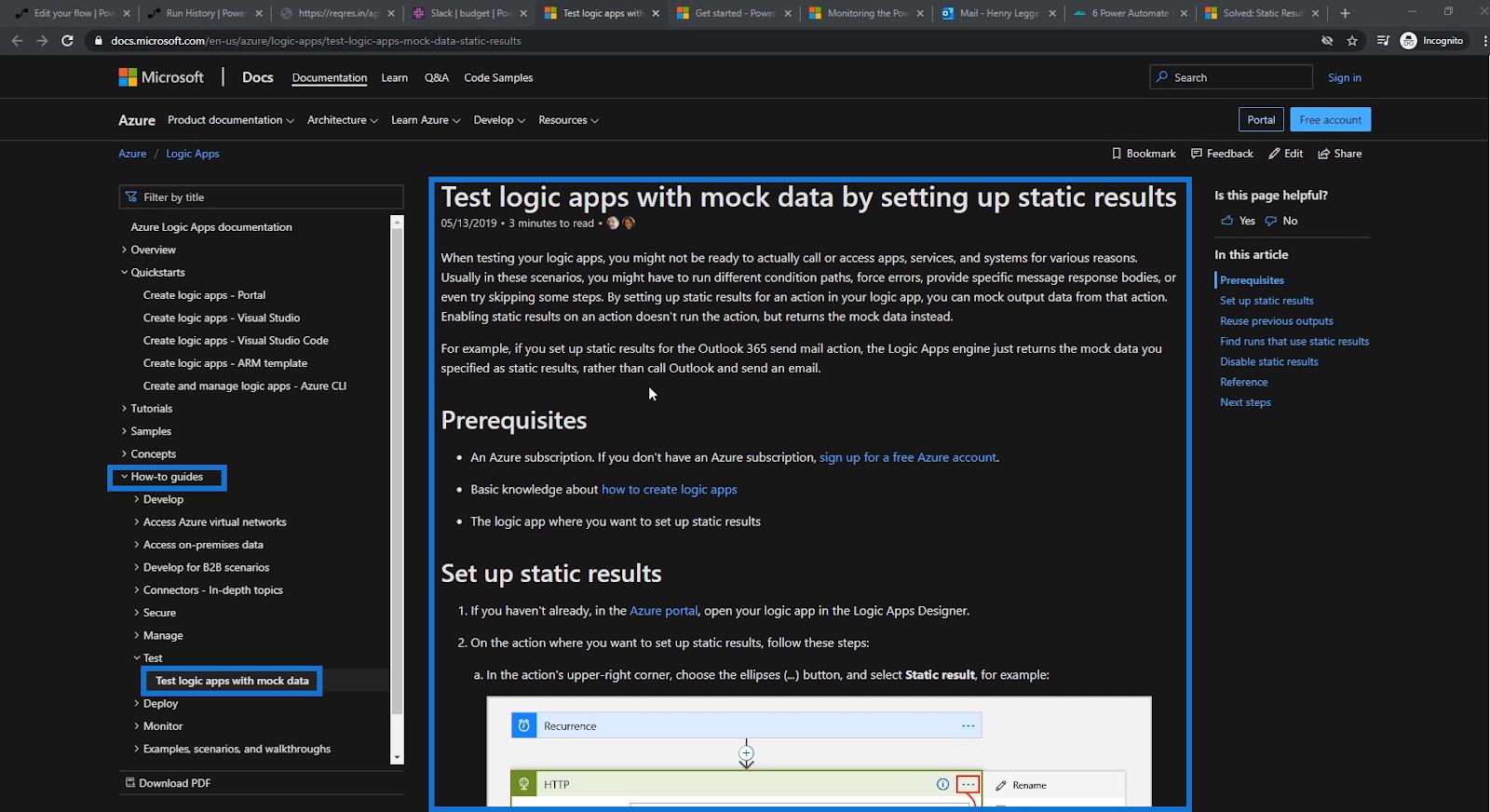Screen dimensions: 1490x812
Task: Click the sidebar scrollbar down arrow
Action: pos(398,758)
